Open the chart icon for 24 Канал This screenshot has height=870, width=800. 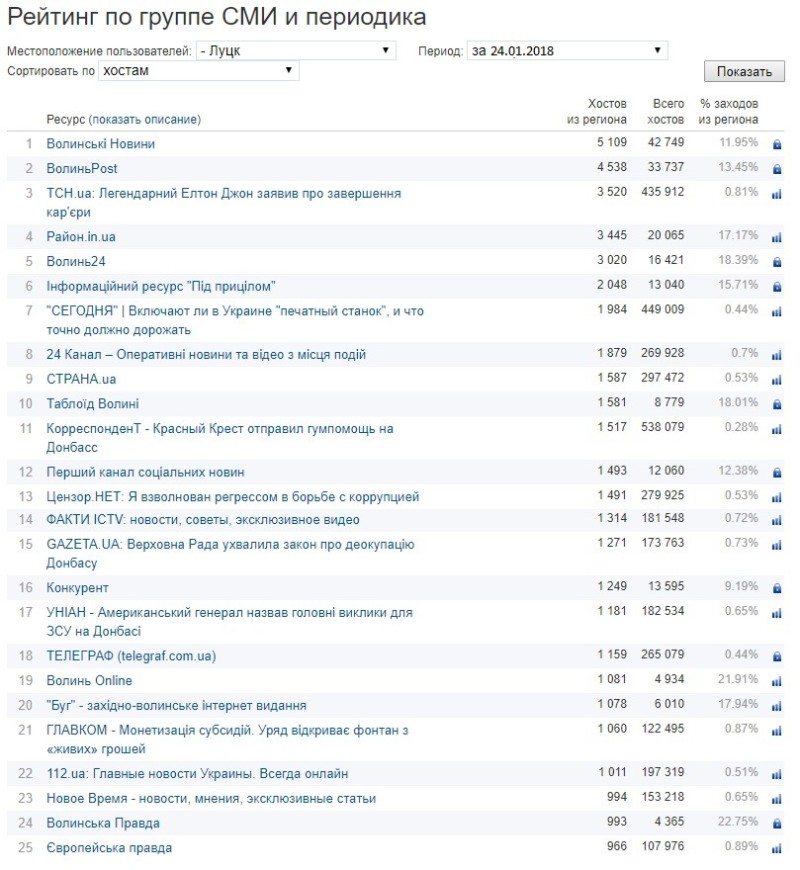click(776, 355)
